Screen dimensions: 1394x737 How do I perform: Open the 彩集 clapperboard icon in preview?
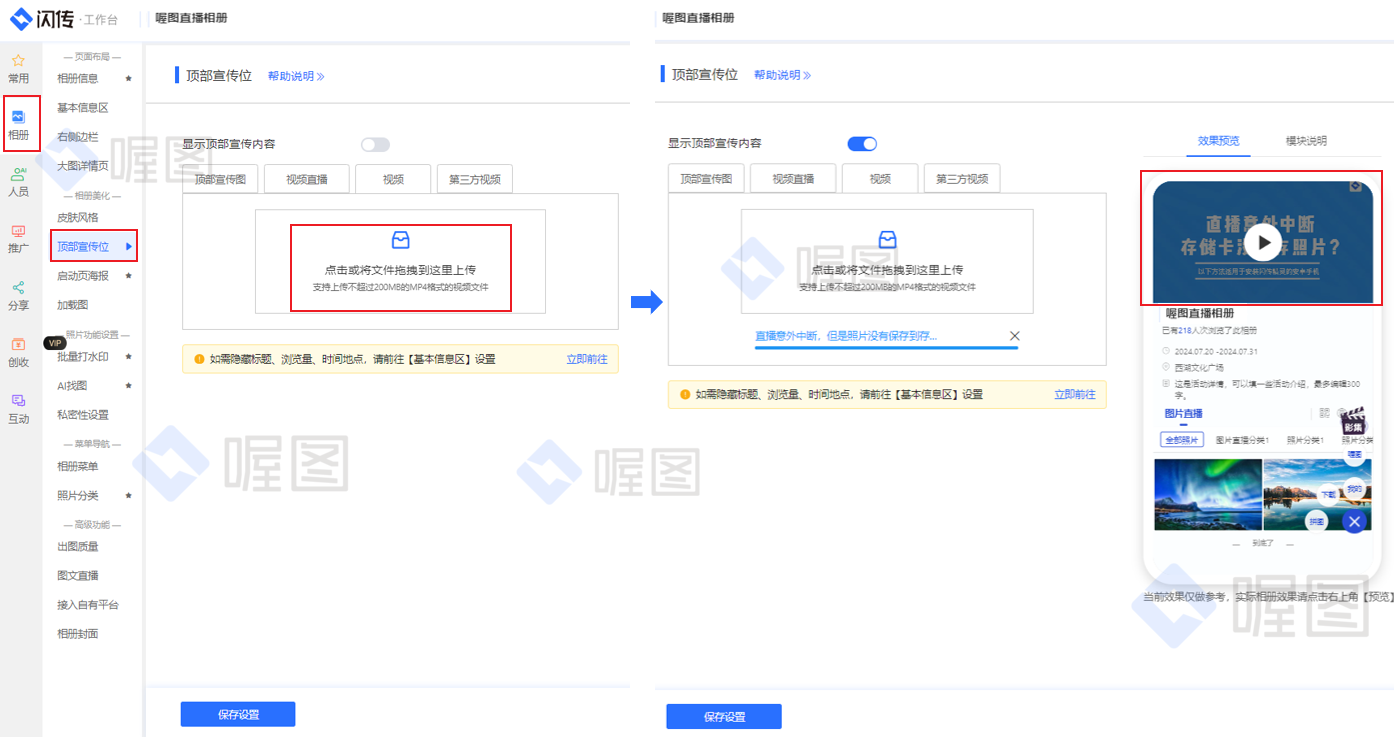tap(1354, 420)
